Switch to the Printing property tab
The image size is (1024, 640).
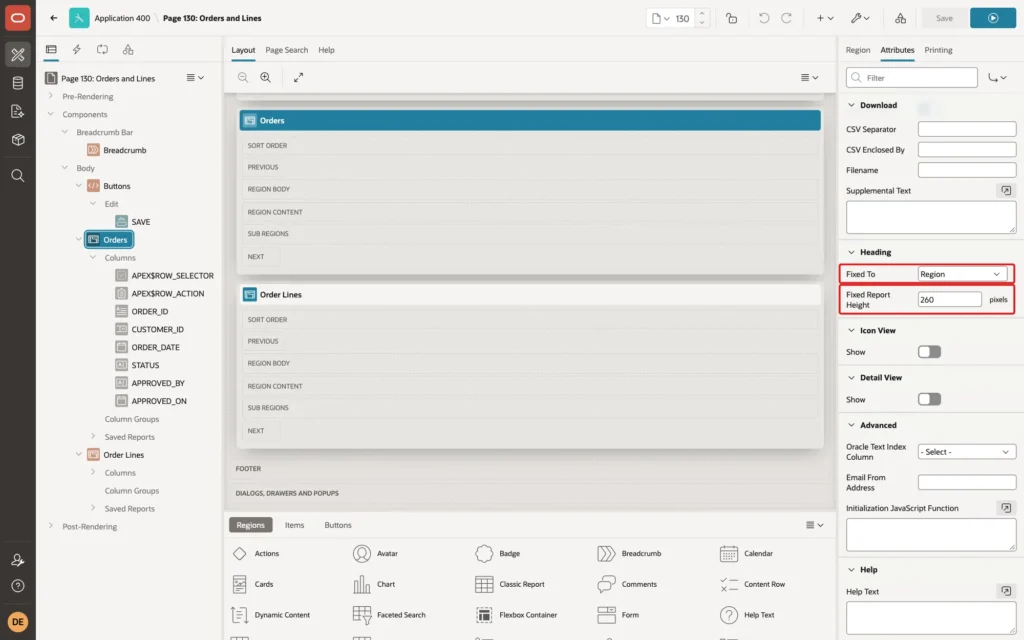(x=938, y=50)
